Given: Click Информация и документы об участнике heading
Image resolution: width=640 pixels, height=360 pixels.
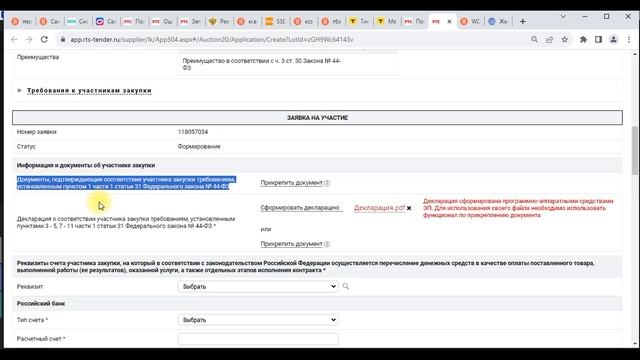Looking at the screenshot, I should (x=86, y=165).
